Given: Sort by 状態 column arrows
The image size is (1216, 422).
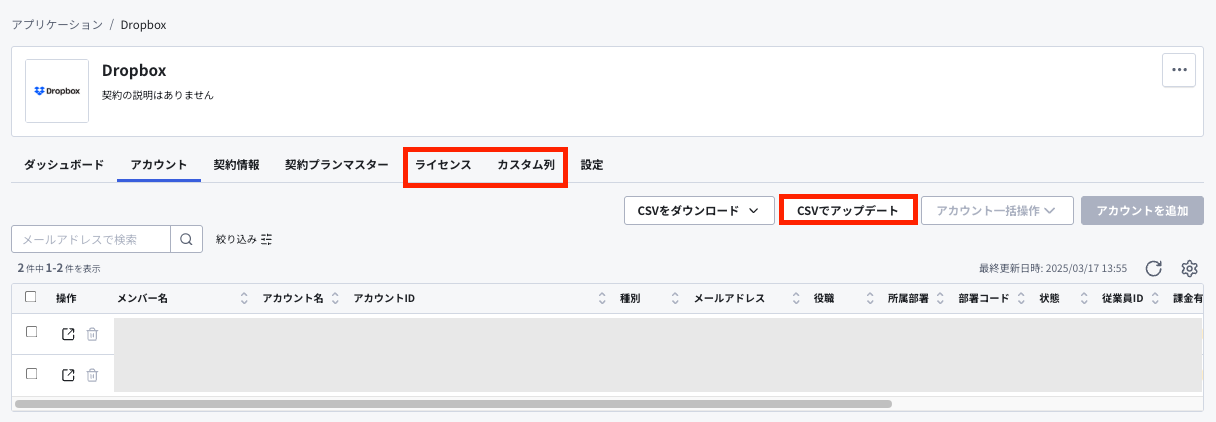Looking at the screenshot, I should point(1083,299).
